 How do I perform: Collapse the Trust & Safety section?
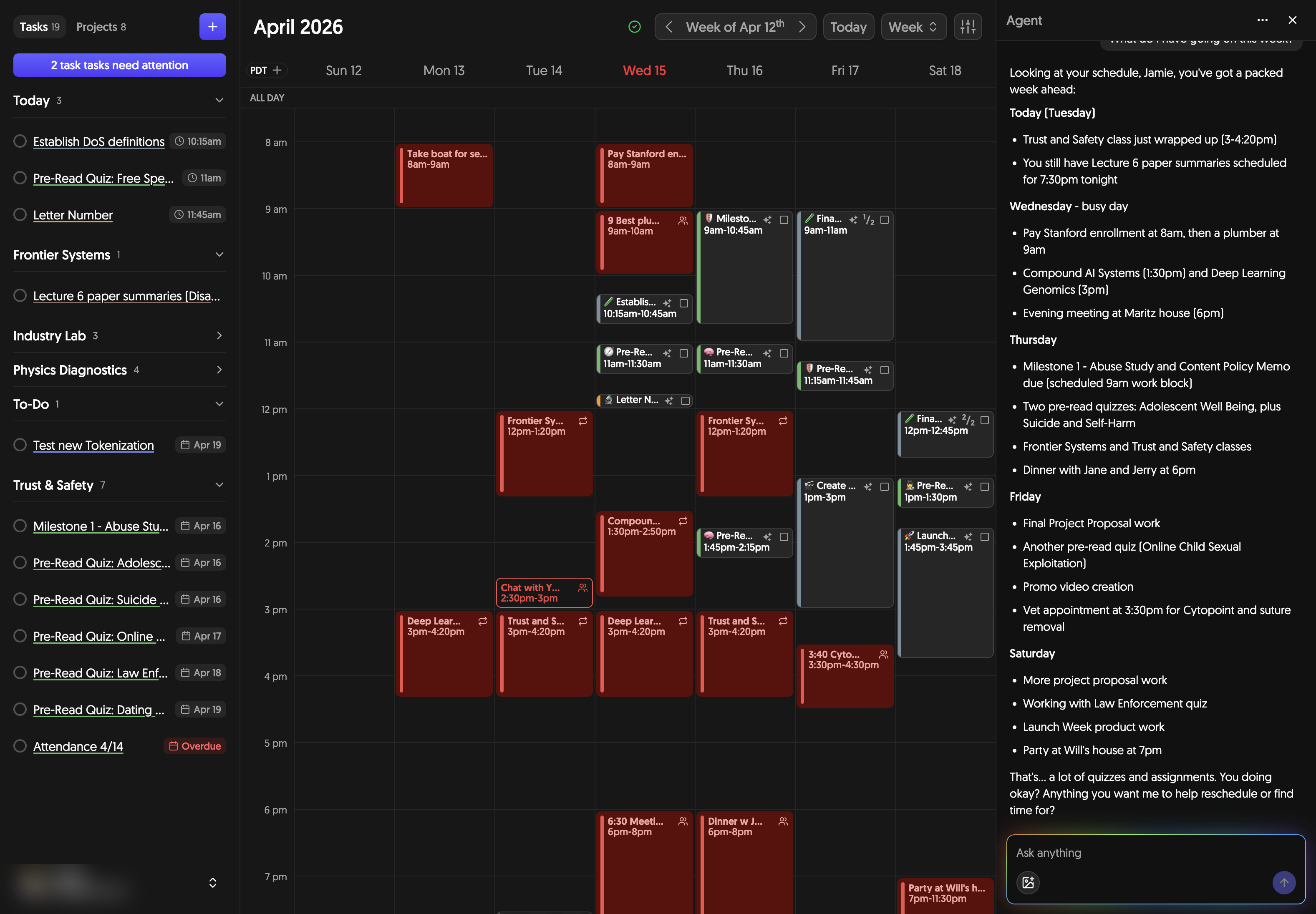click(219, 485)
